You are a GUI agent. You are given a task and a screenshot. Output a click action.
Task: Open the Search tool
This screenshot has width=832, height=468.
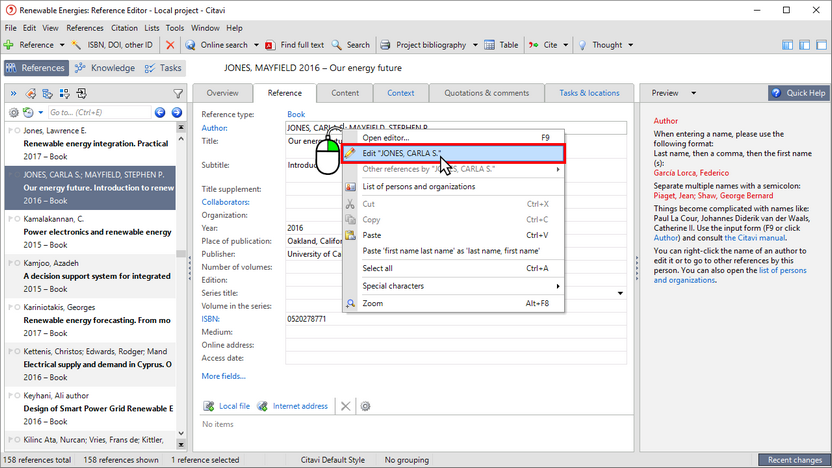click(x=351, y=45)
